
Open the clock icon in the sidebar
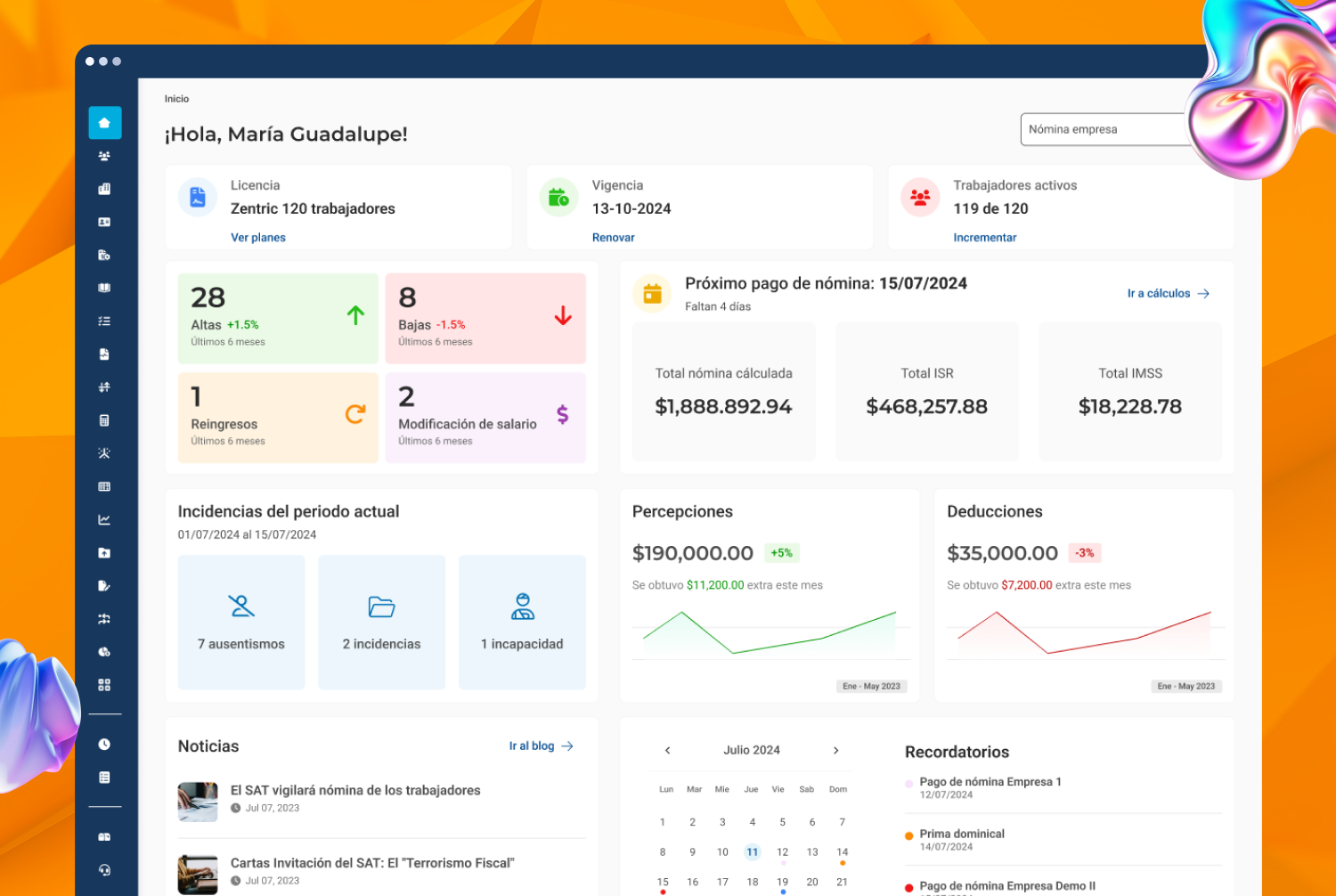click(x=104, y=745)
